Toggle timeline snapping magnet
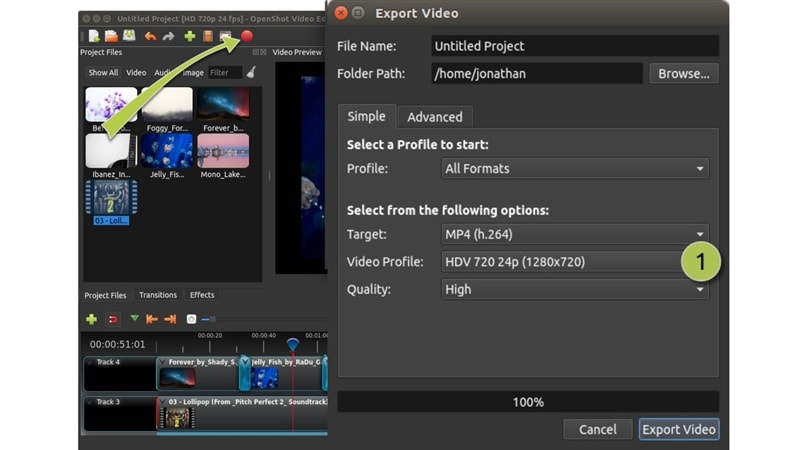Image resolution: width=800 pixels, height=450 pixels. 112,319
